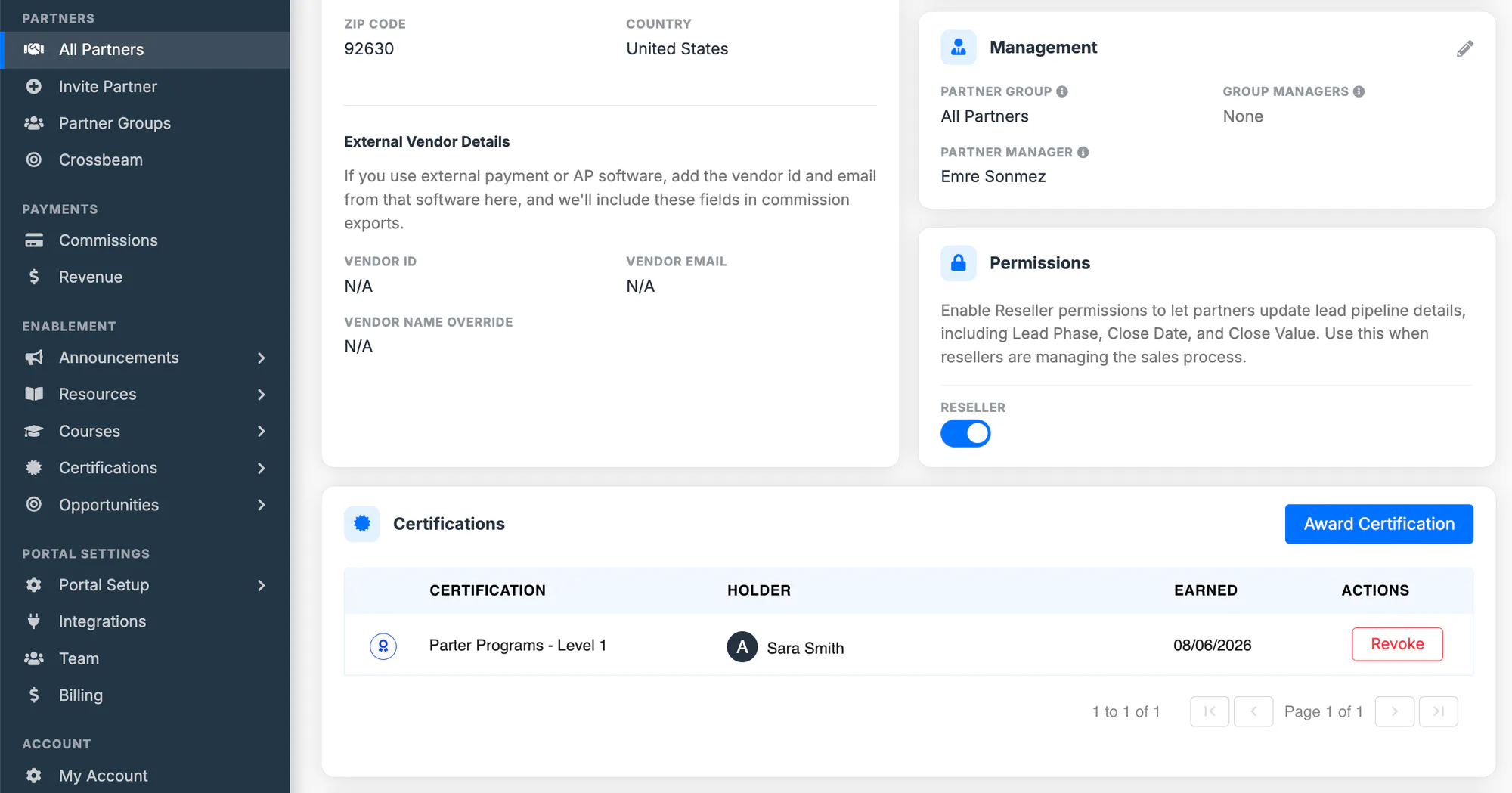
Task: Expand the Opportunities submenu chevron
Action: click(x=262, y=505)
